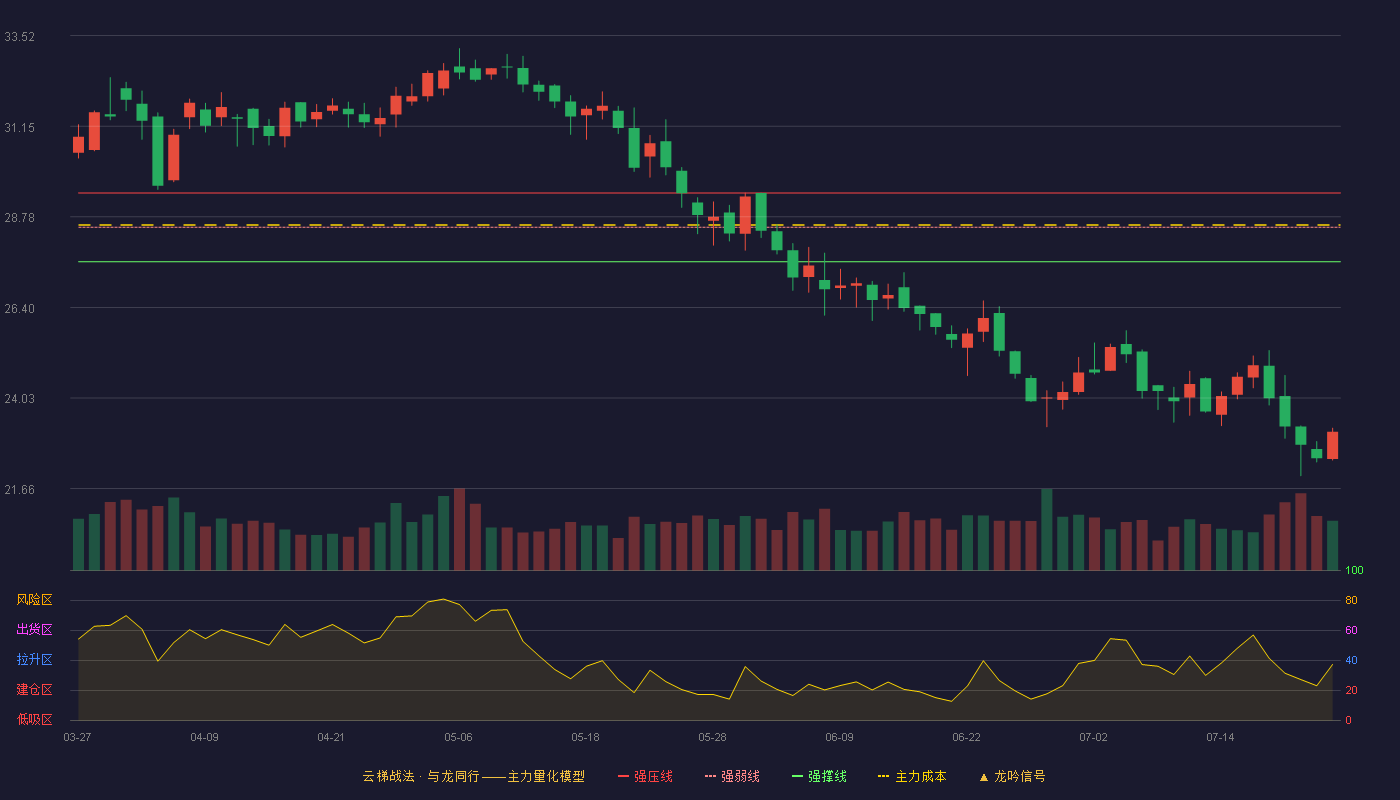This screenshot has height=800, width=1400.
Task: Click the 05-06 date label
Action: [x=458, y=737]
